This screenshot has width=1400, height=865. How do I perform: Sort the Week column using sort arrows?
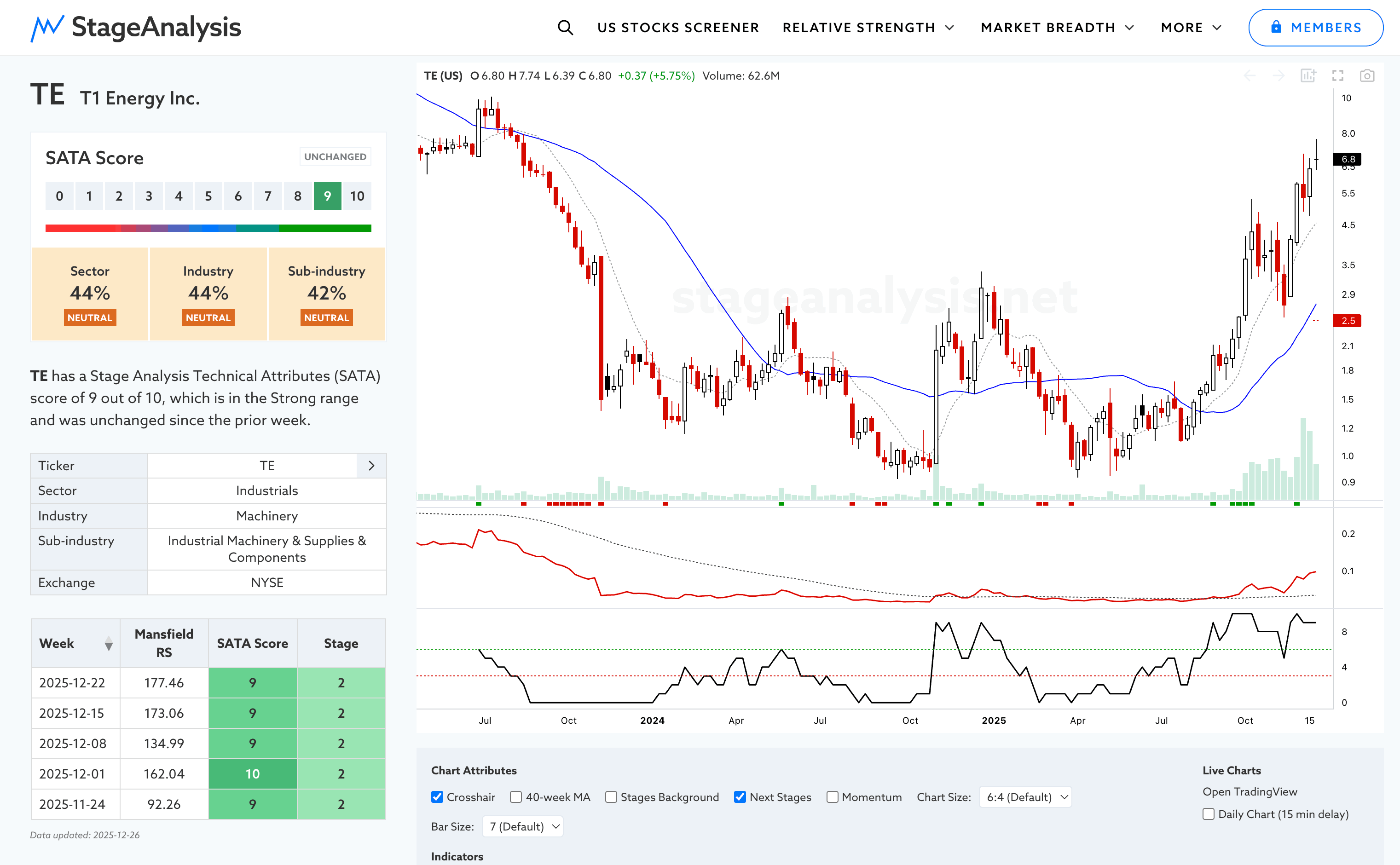[108, 644]
